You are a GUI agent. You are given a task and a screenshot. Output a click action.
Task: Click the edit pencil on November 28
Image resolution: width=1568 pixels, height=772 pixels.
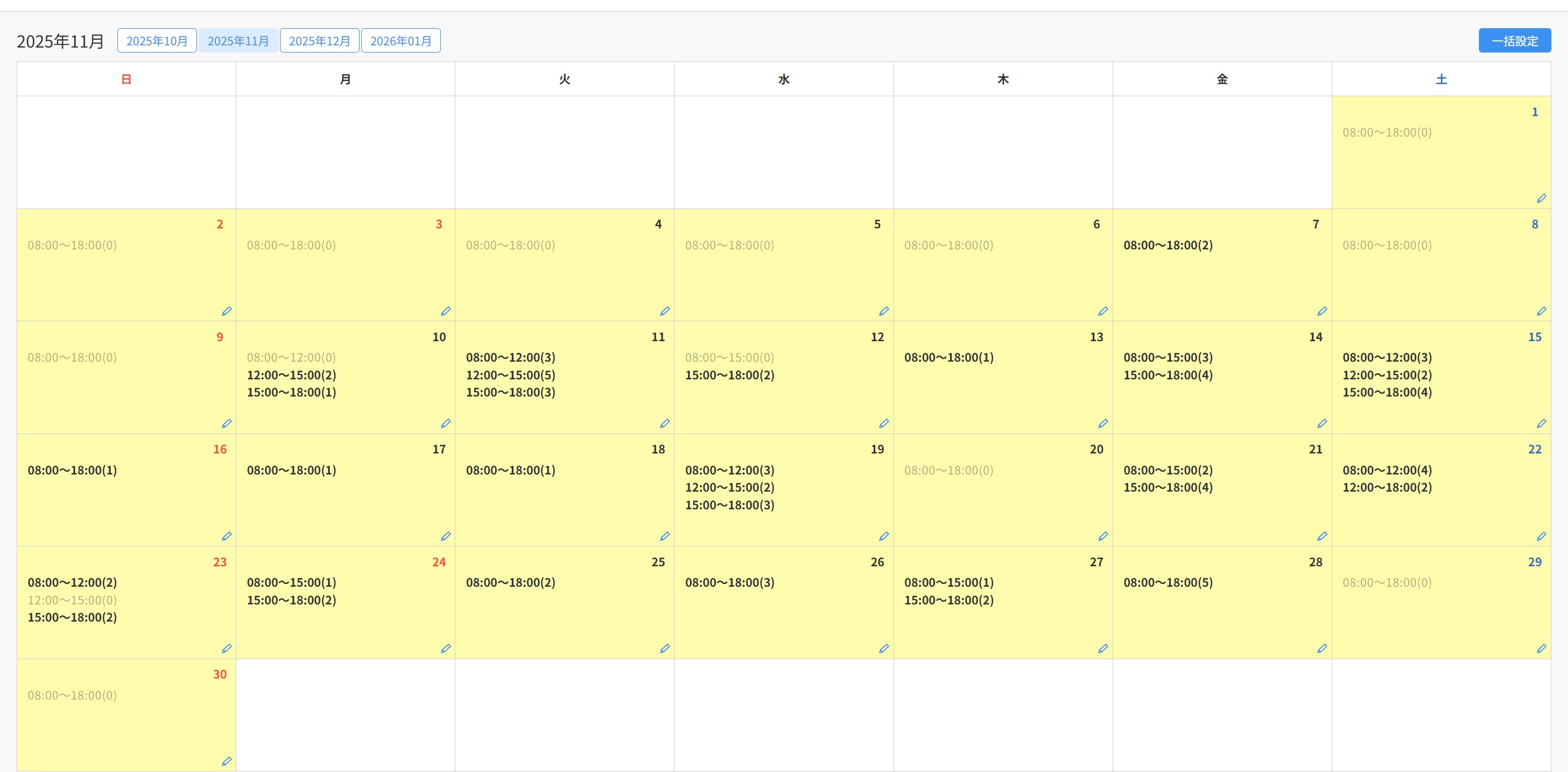click(x=1321, y=649)
